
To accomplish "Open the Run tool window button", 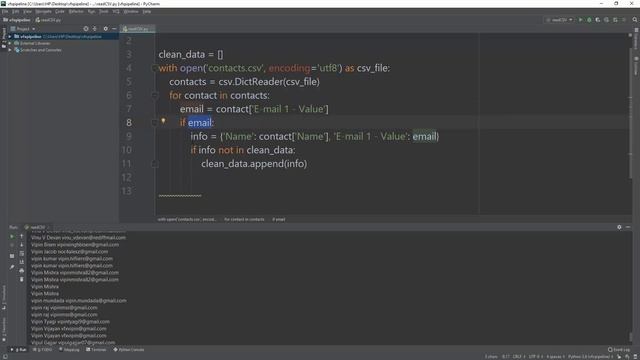I will [19, 350].
